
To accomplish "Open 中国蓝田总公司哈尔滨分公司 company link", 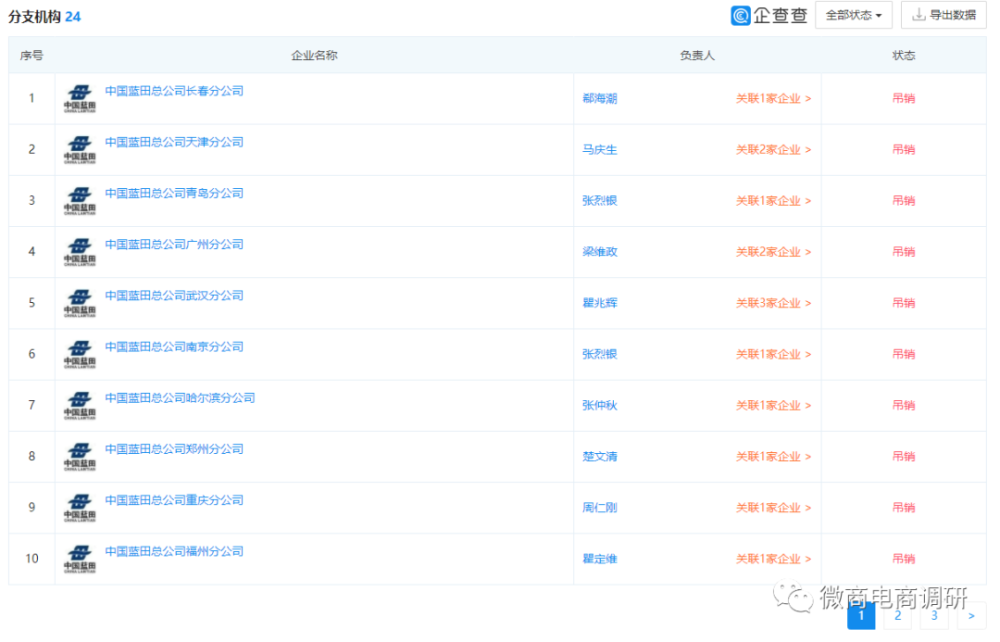I will 180,398.
